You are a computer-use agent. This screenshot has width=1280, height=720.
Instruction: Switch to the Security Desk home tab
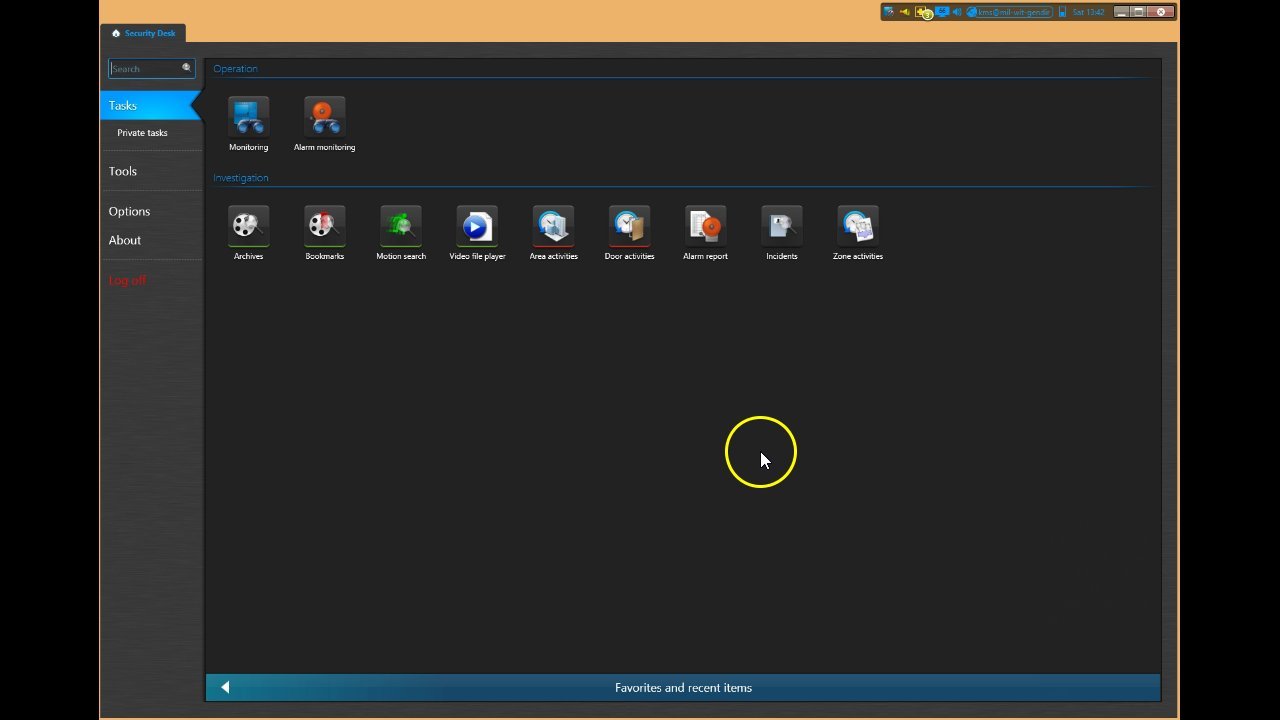[143, 33]
